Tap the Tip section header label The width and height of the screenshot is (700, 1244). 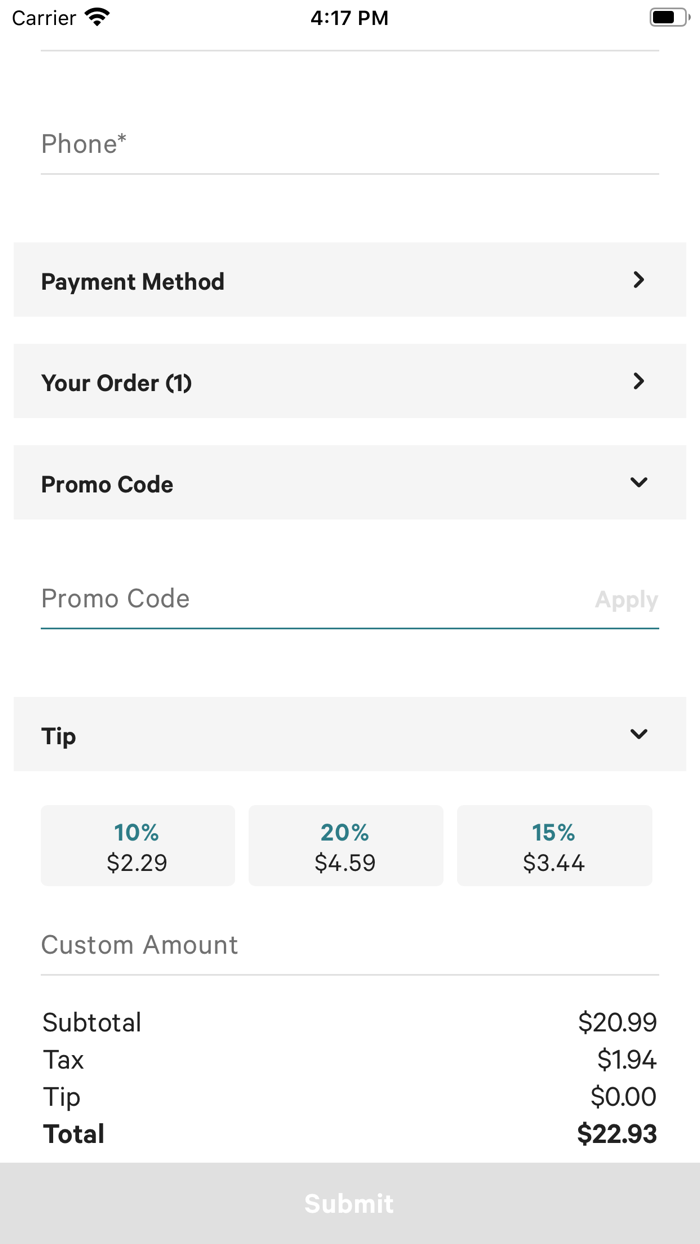click(59, 736)
